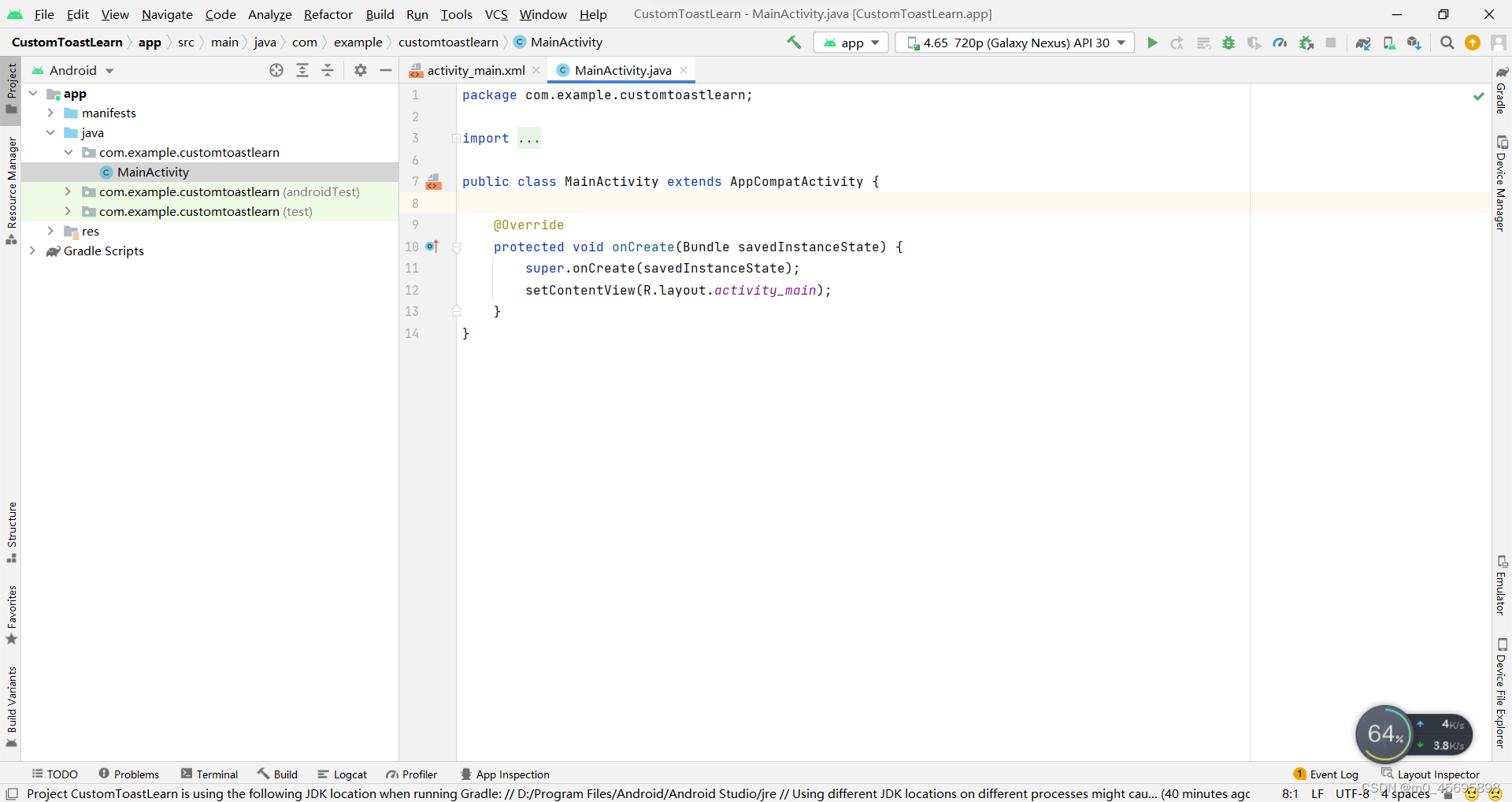The width and height of the screenshot is (1512, 802).
Task: Expand the androidTest package node
Action: [x=68, y=192]
